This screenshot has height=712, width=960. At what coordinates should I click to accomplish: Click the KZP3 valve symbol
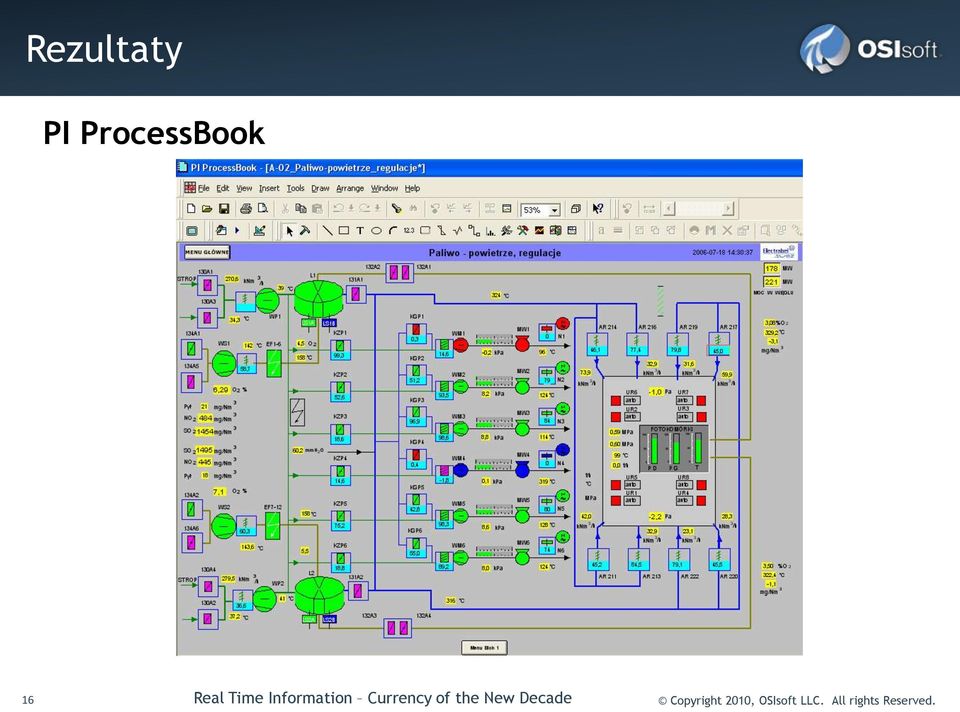coord(340,433)
